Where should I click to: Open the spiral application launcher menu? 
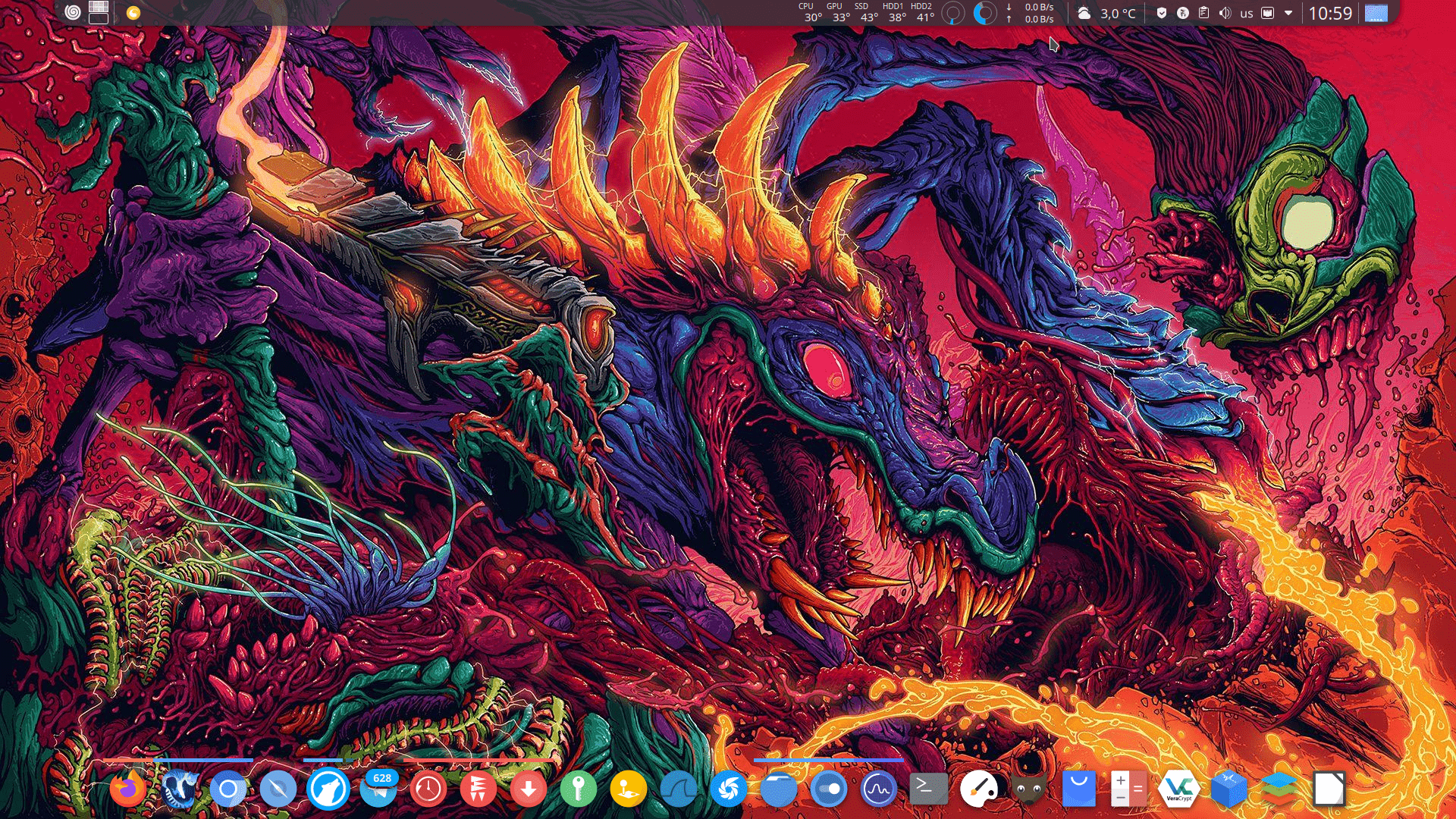tap(73, 12)
